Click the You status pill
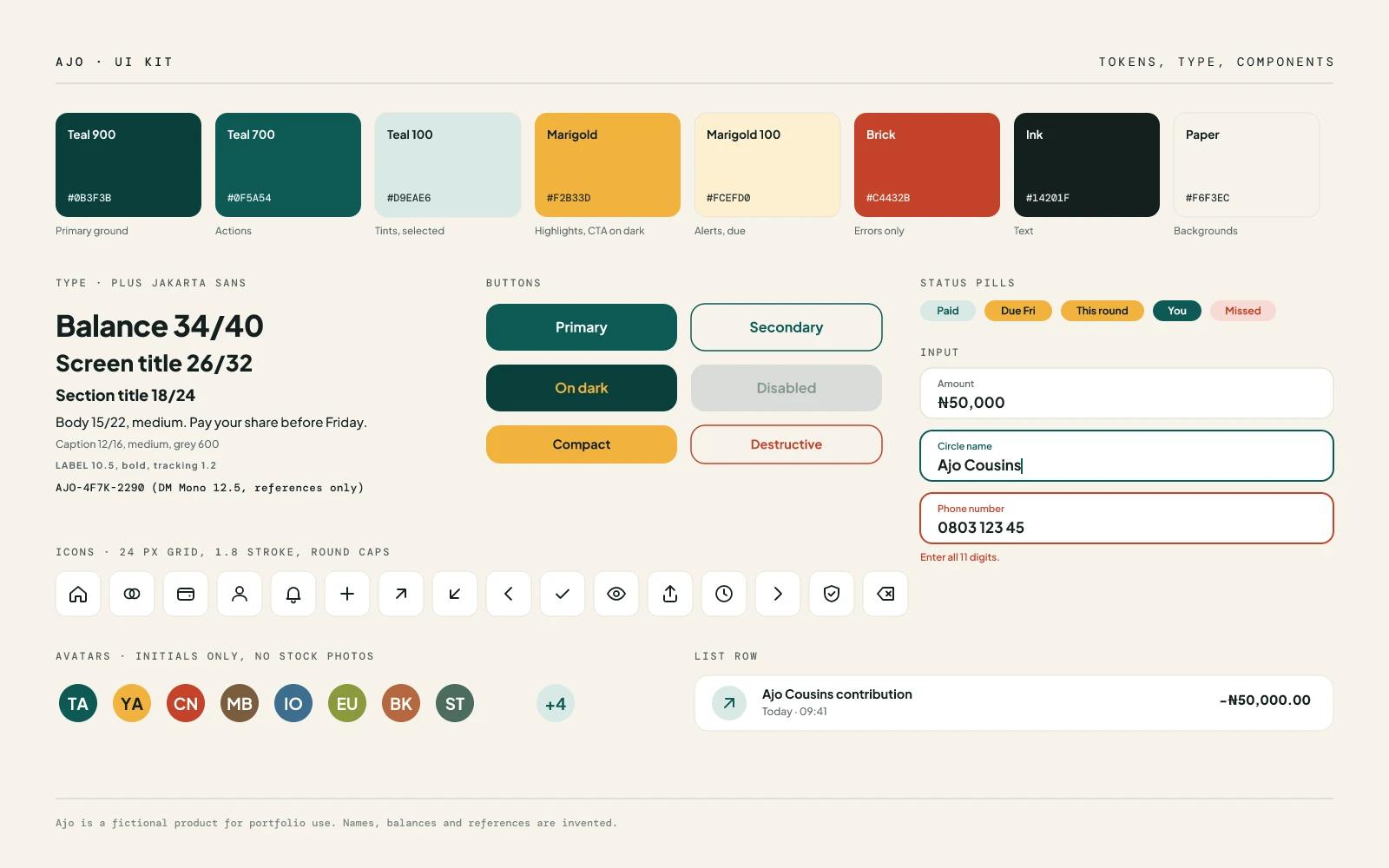The width and height of the screenshot is (1389, 868). point(1177,311)
